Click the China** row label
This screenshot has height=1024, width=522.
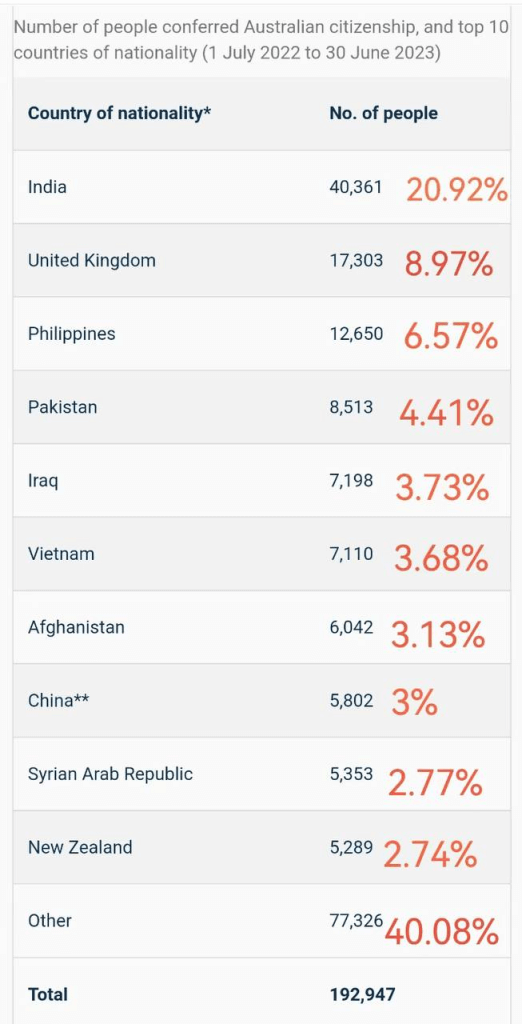59,700
